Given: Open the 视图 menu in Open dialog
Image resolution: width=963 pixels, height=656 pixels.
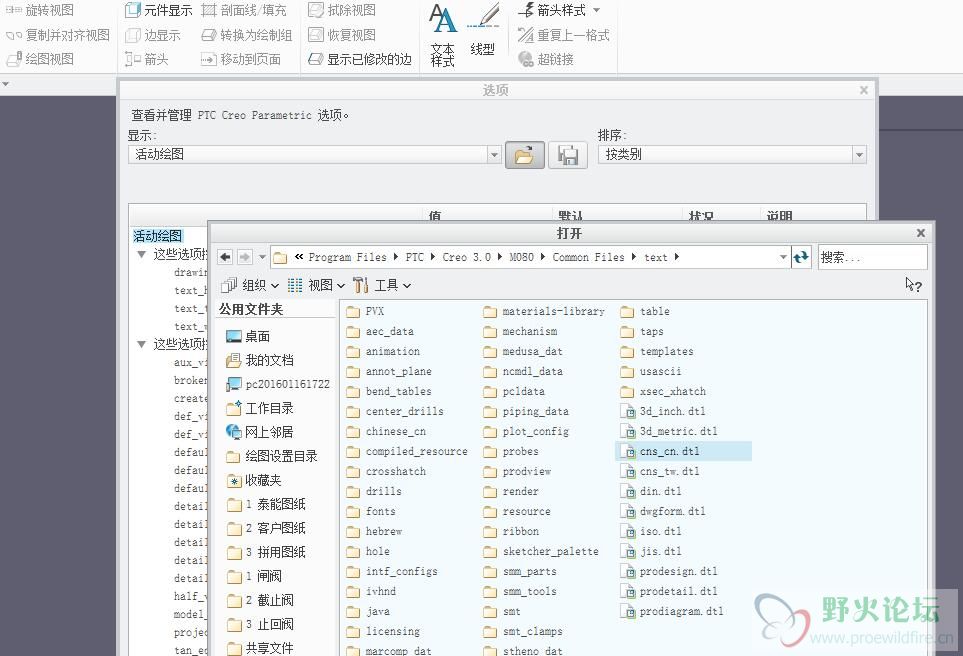Looking at the screenshot, I should (317, 285).
